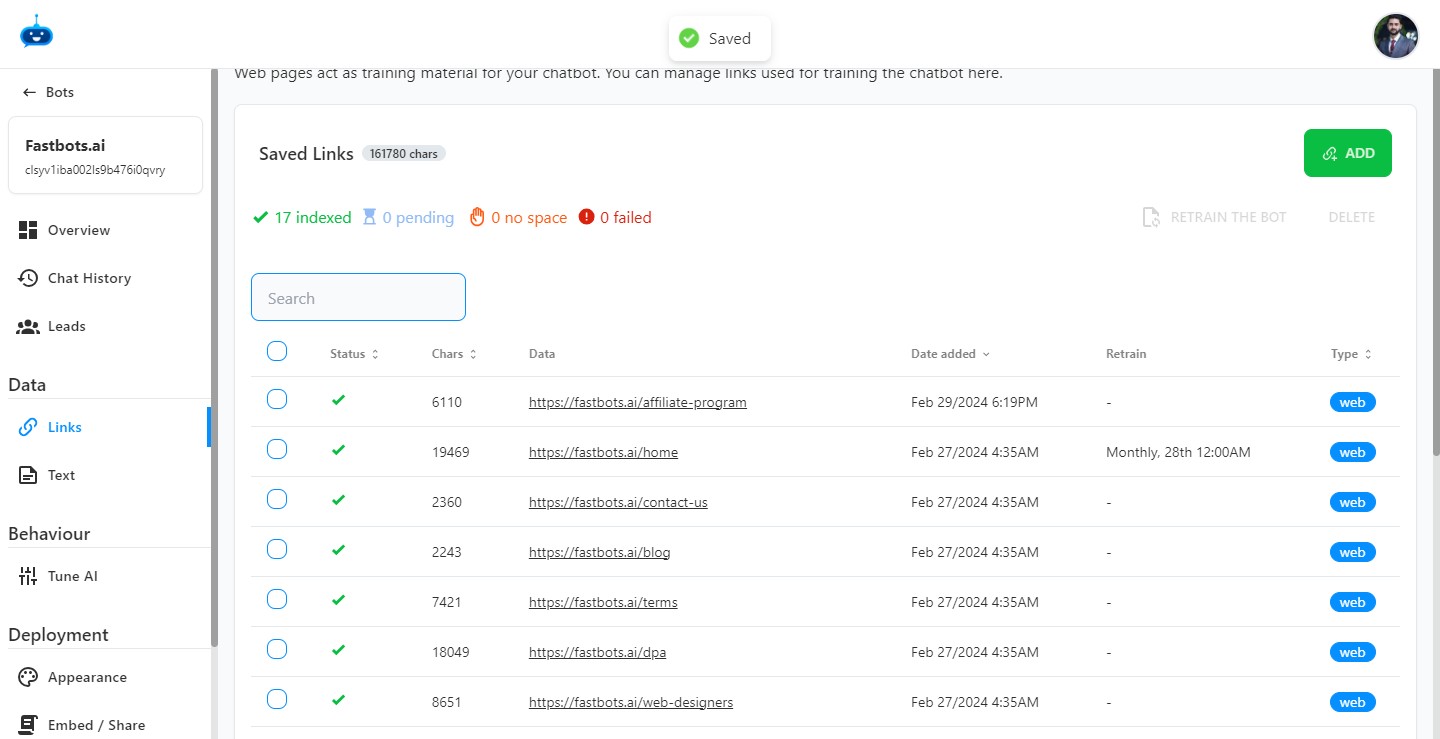
Task: Open the fastbots.ai/home link
Action: point(603,452)
